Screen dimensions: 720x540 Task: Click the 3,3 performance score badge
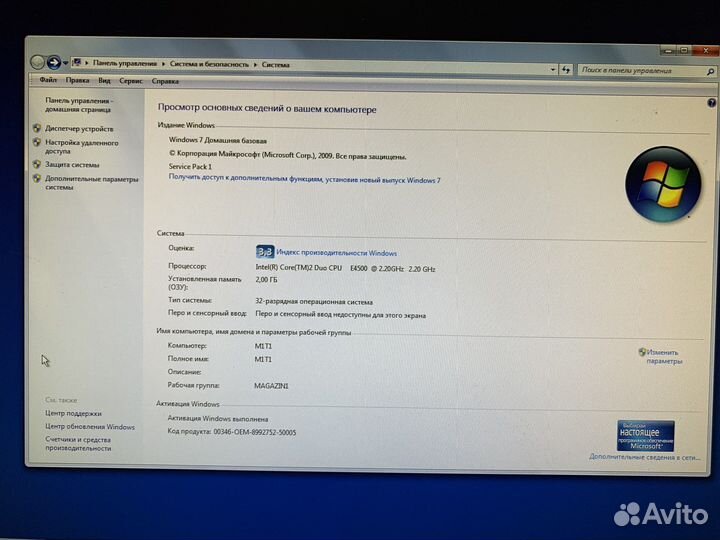[x=265, y=252]
